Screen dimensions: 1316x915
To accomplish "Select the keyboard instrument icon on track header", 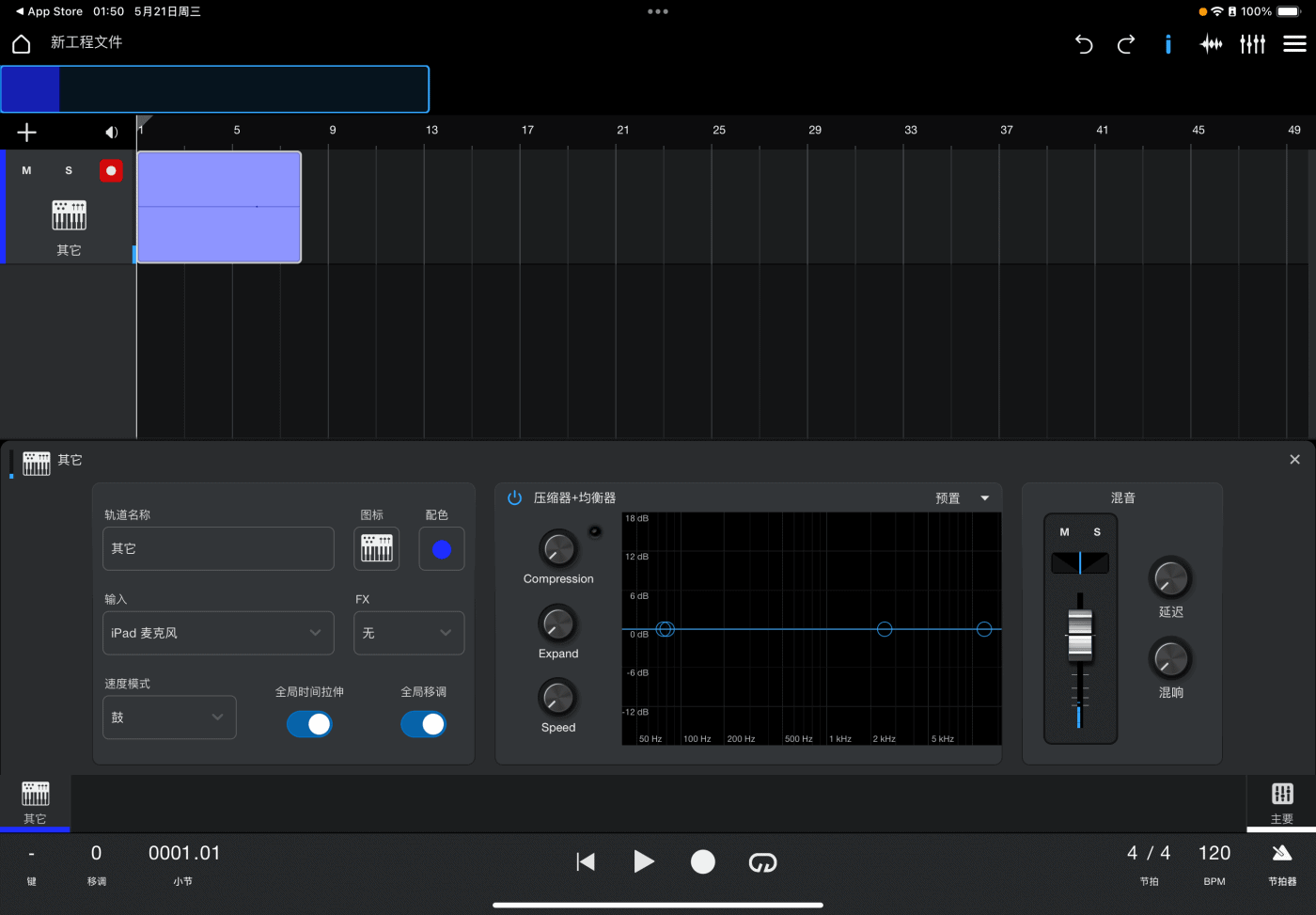I will [69, 215].
